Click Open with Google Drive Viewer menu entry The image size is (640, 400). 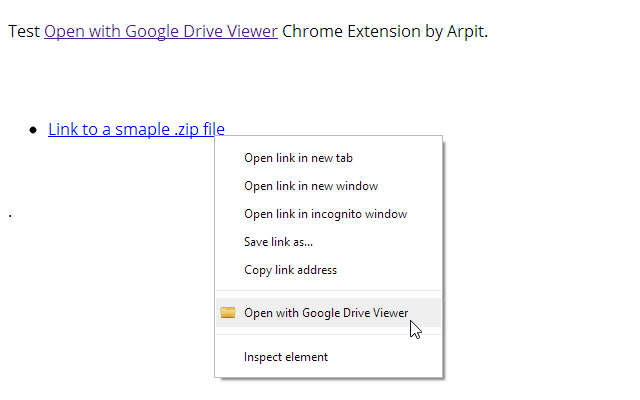[326, 313]
